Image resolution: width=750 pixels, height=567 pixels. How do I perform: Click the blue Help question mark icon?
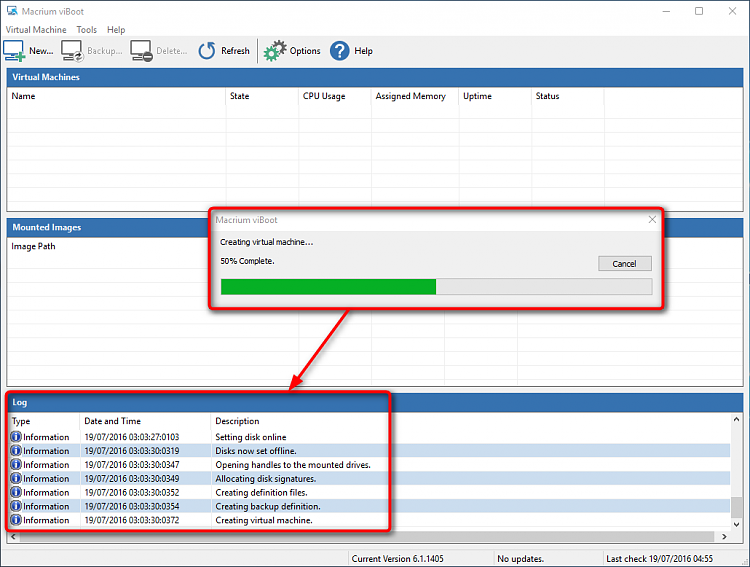(x=340, y=51)
